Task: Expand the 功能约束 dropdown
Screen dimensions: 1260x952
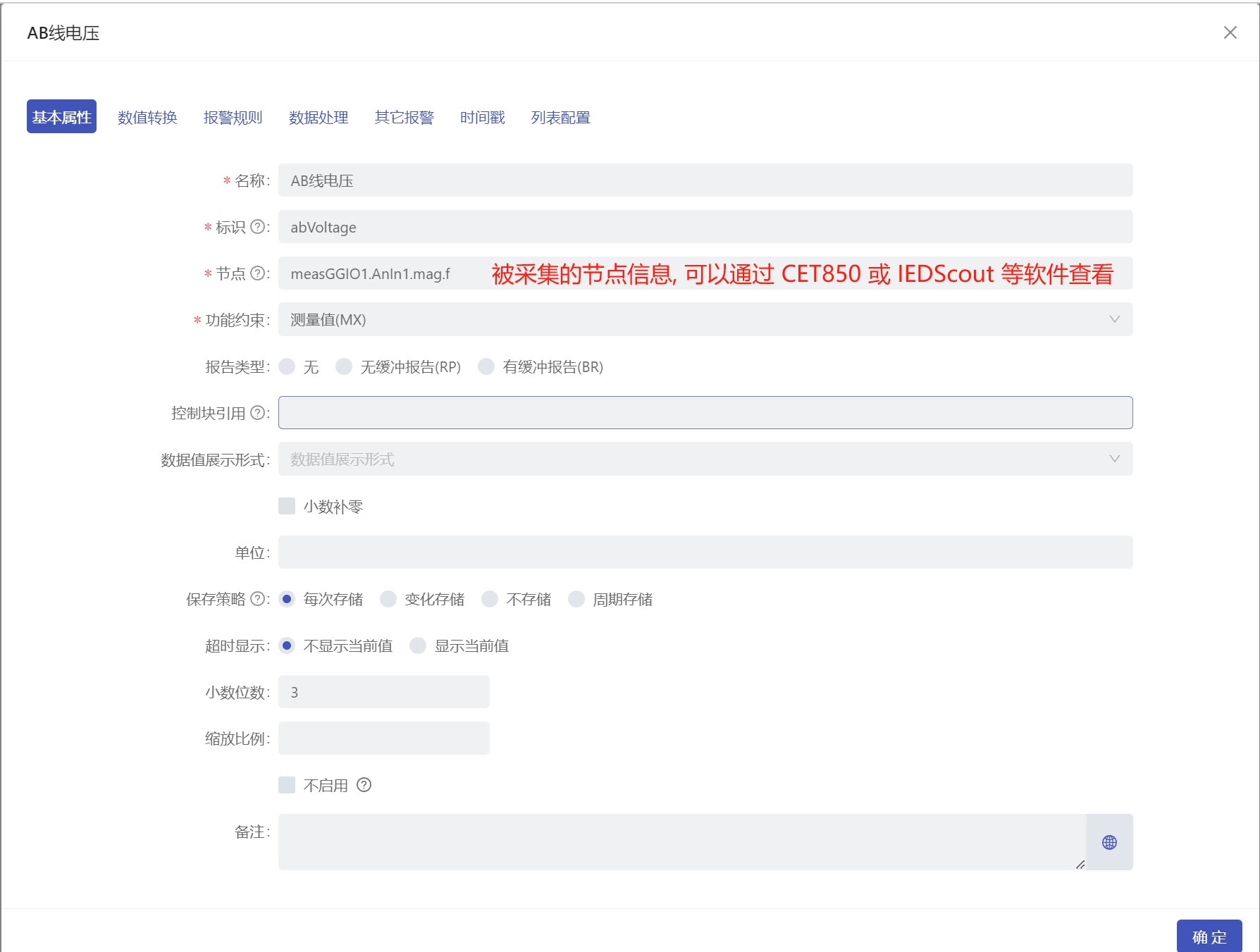Action: click(705, 319)
